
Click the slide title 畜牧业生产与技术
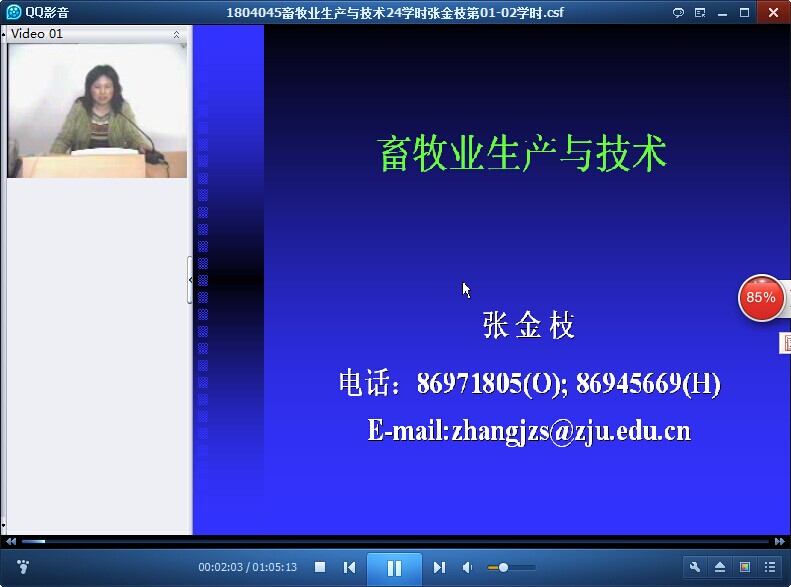[x=522, y=154]
